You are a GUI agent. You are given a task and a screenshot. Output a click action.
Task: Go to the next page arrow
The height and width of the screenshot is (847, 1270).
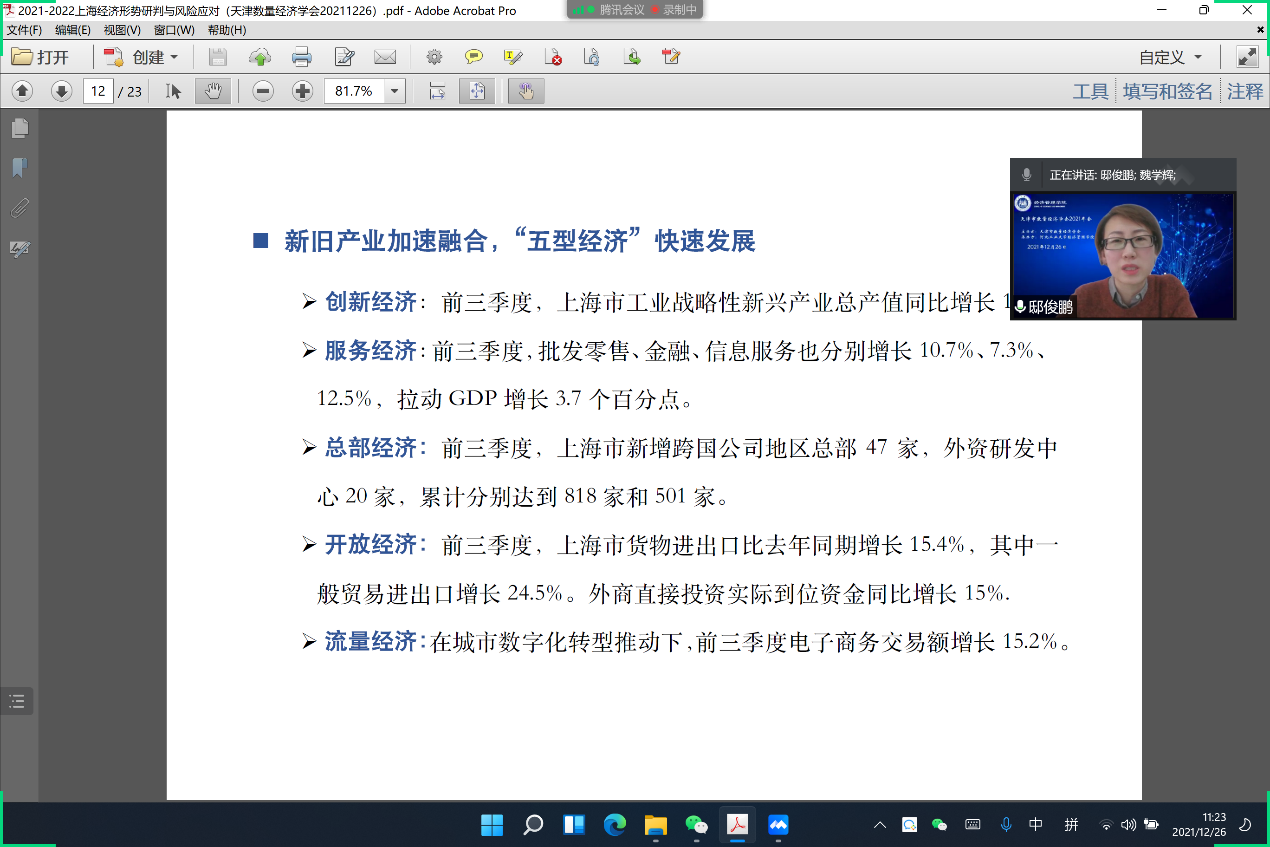pyautogui.click(x=61, y=91)
